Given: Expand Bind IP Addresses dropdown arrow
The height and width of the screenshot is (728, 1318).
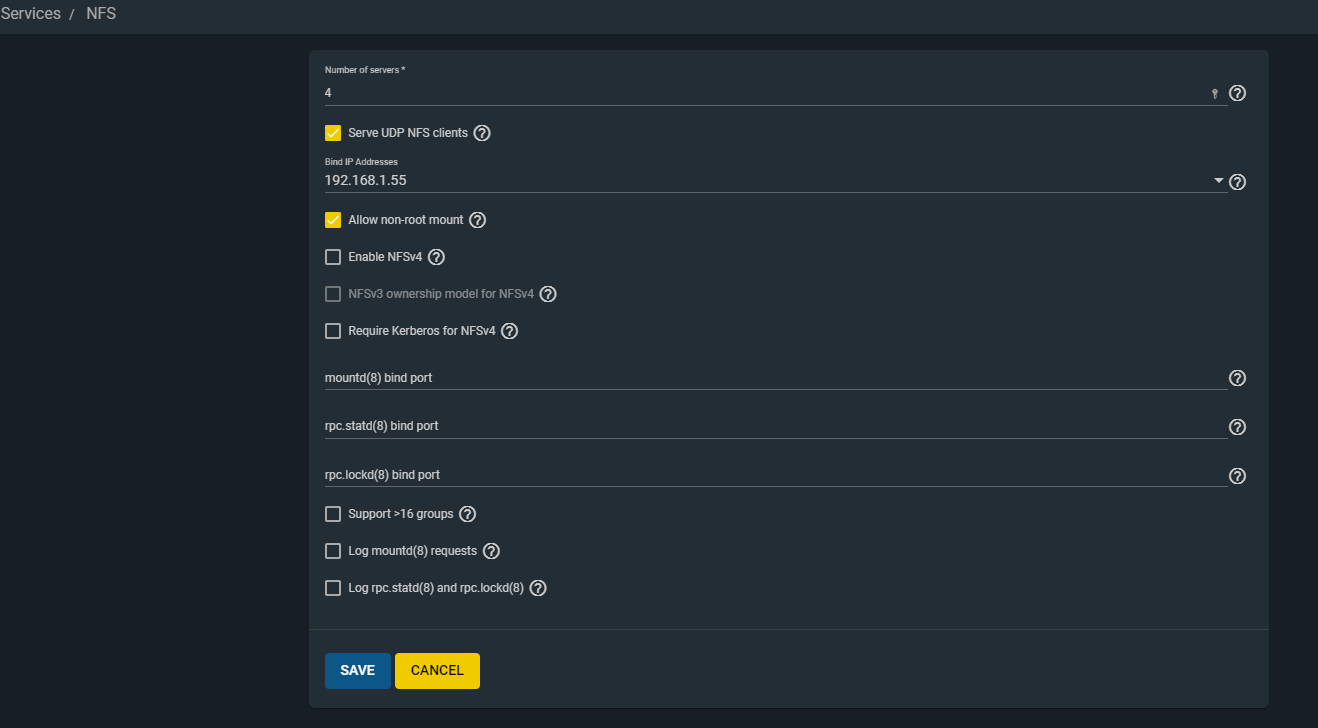Looking at the screenshot, I should (1218, 181).
